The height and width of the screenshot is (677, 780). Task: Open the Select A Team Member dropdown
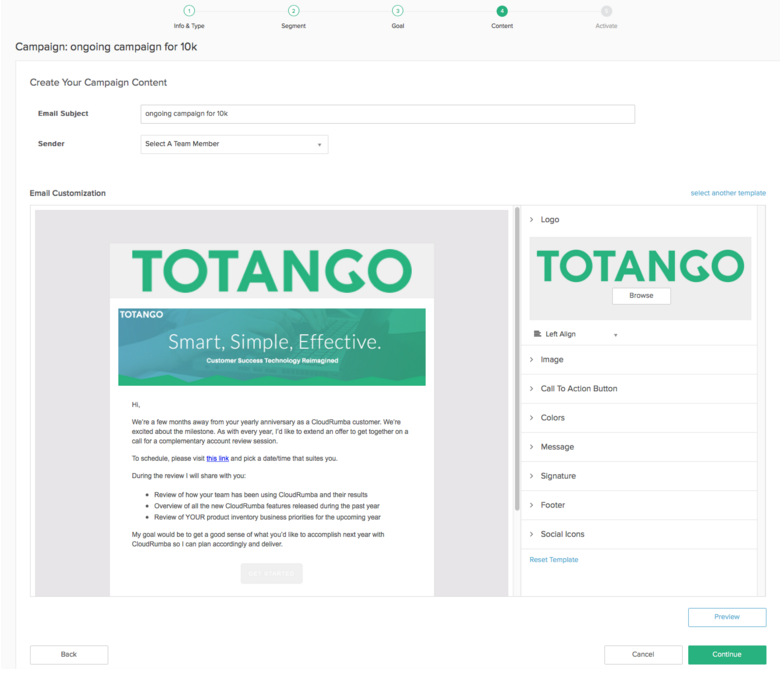coord(234,144)
